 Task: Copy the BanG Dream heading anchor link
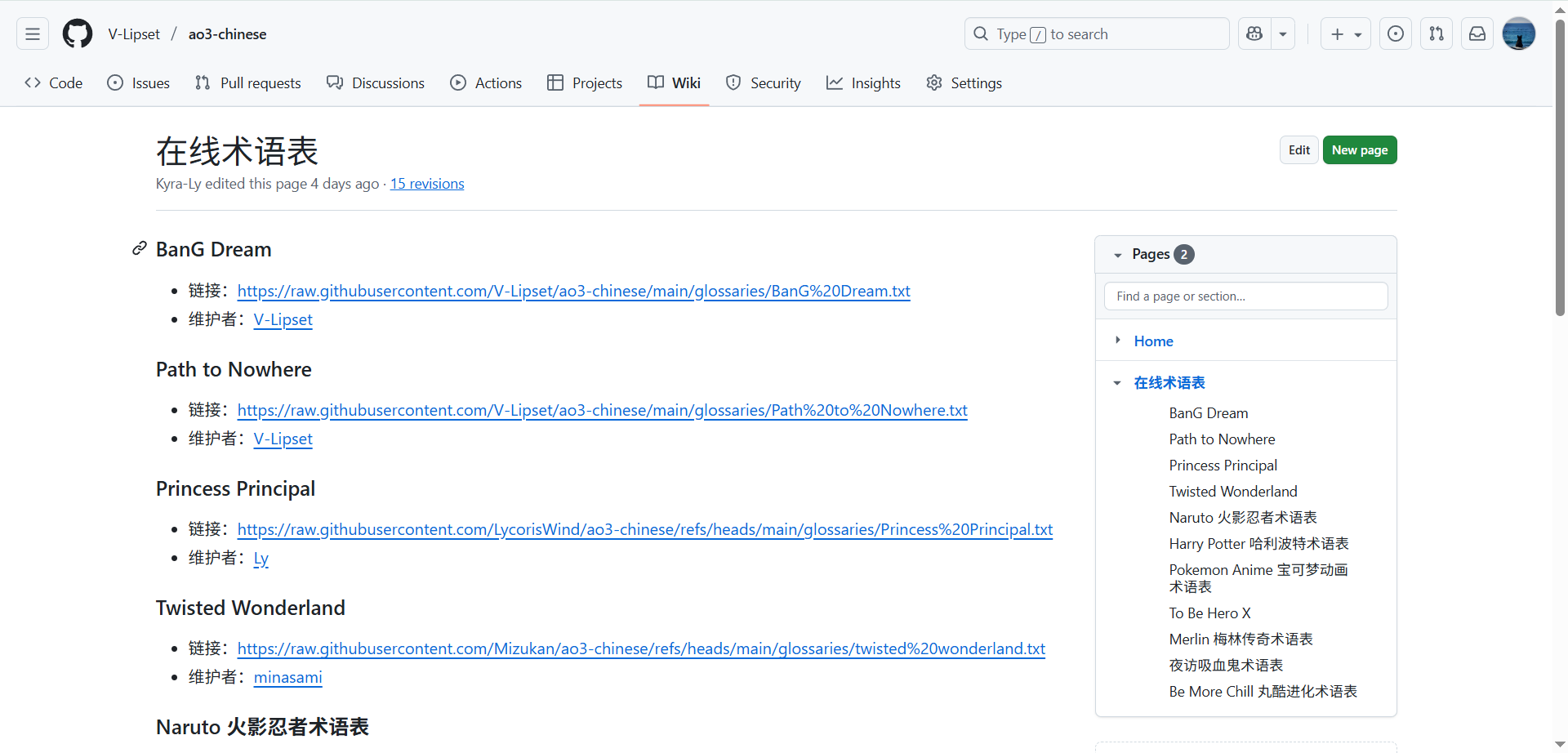[140, 249]
